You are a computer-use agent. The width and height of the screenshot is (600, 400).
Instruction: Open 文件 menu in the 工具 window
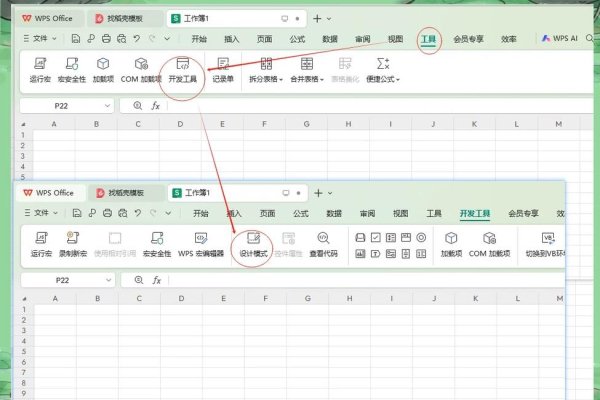[40, 38]
